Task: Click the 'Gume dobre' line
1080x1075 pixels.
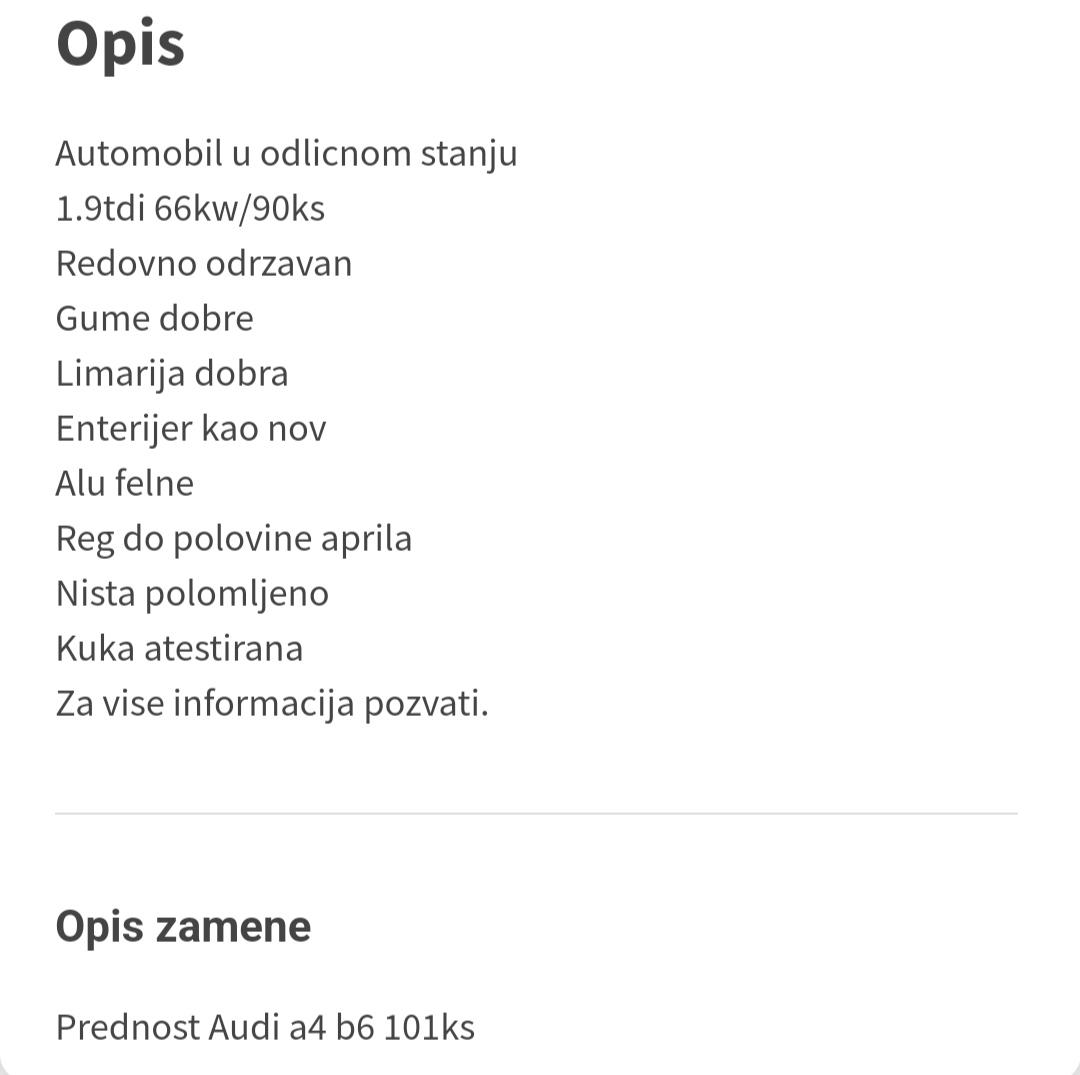Action: pyautogui.click(x=155, y=319)
